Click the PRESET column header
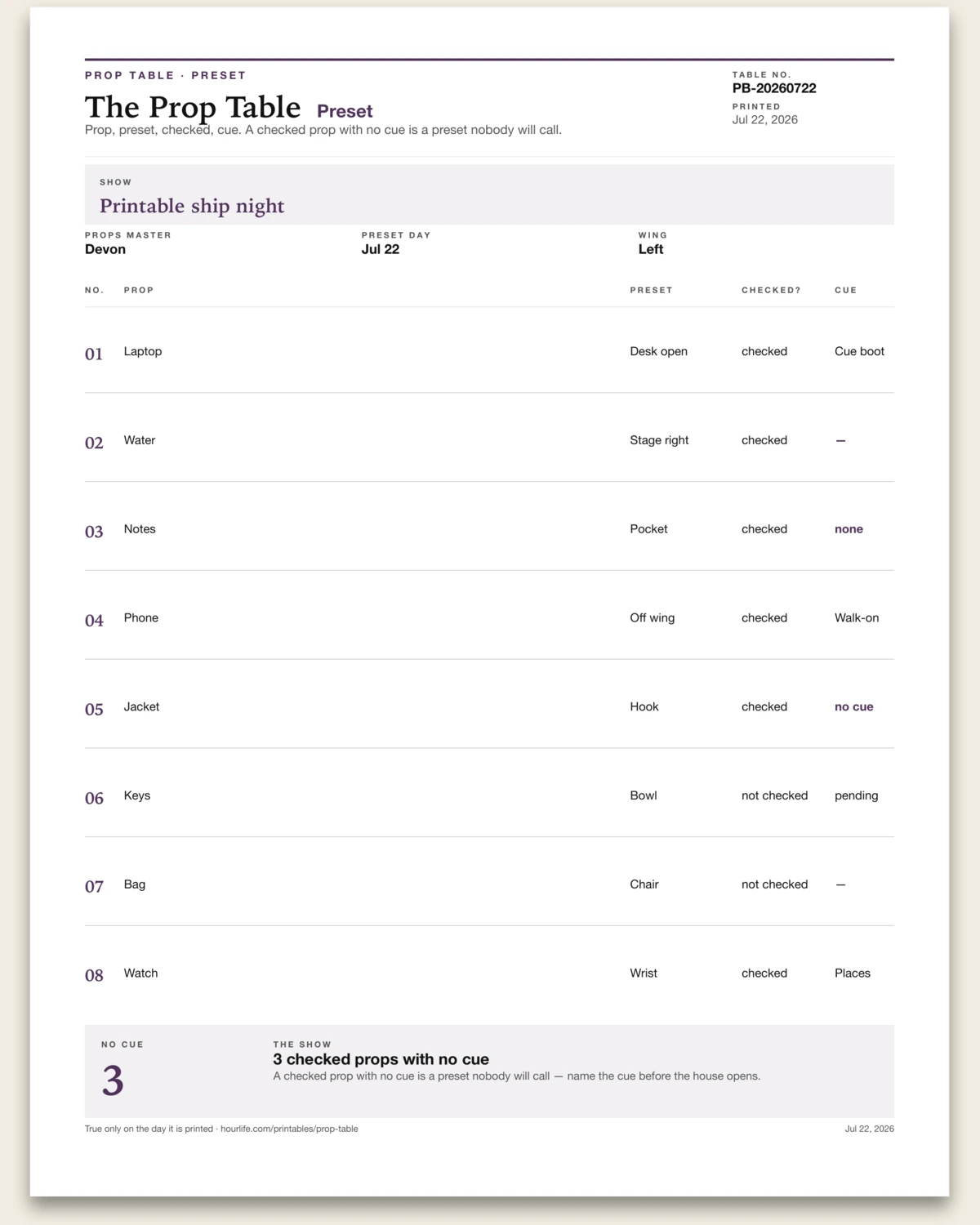Viewport: 980px width, 1225px height. (651, 290)
